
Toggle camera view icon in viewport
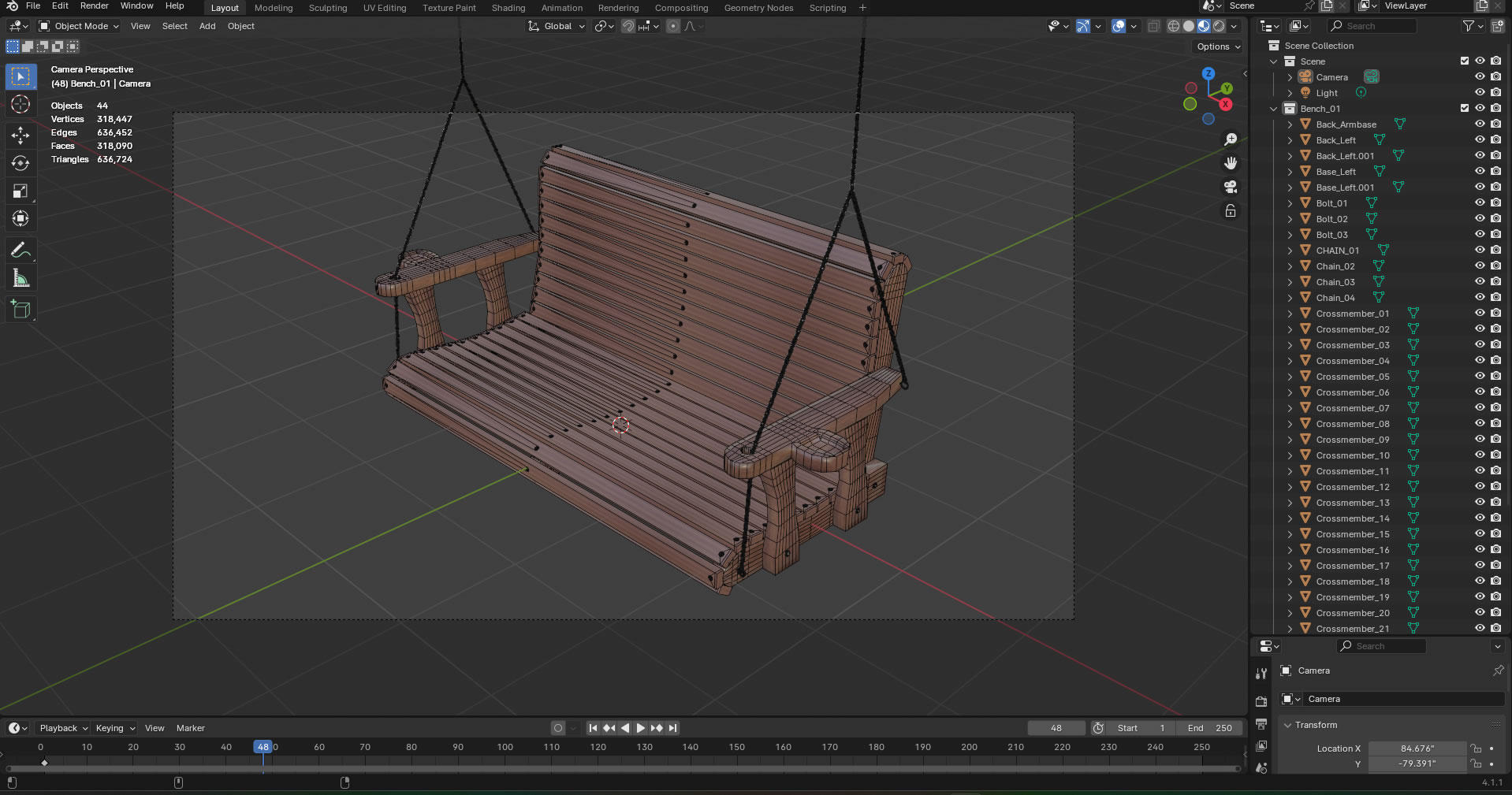point(1231,187)
